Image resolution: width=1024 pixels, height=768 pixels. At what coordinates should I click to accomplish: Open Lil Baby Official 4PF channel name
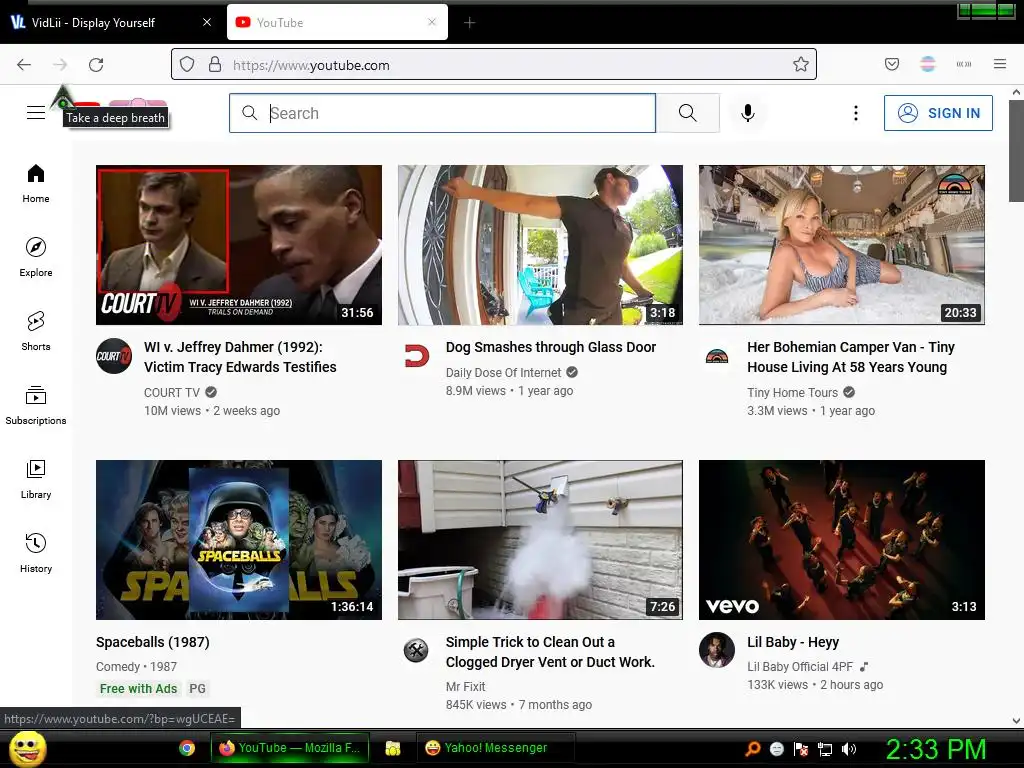point(800,667)
